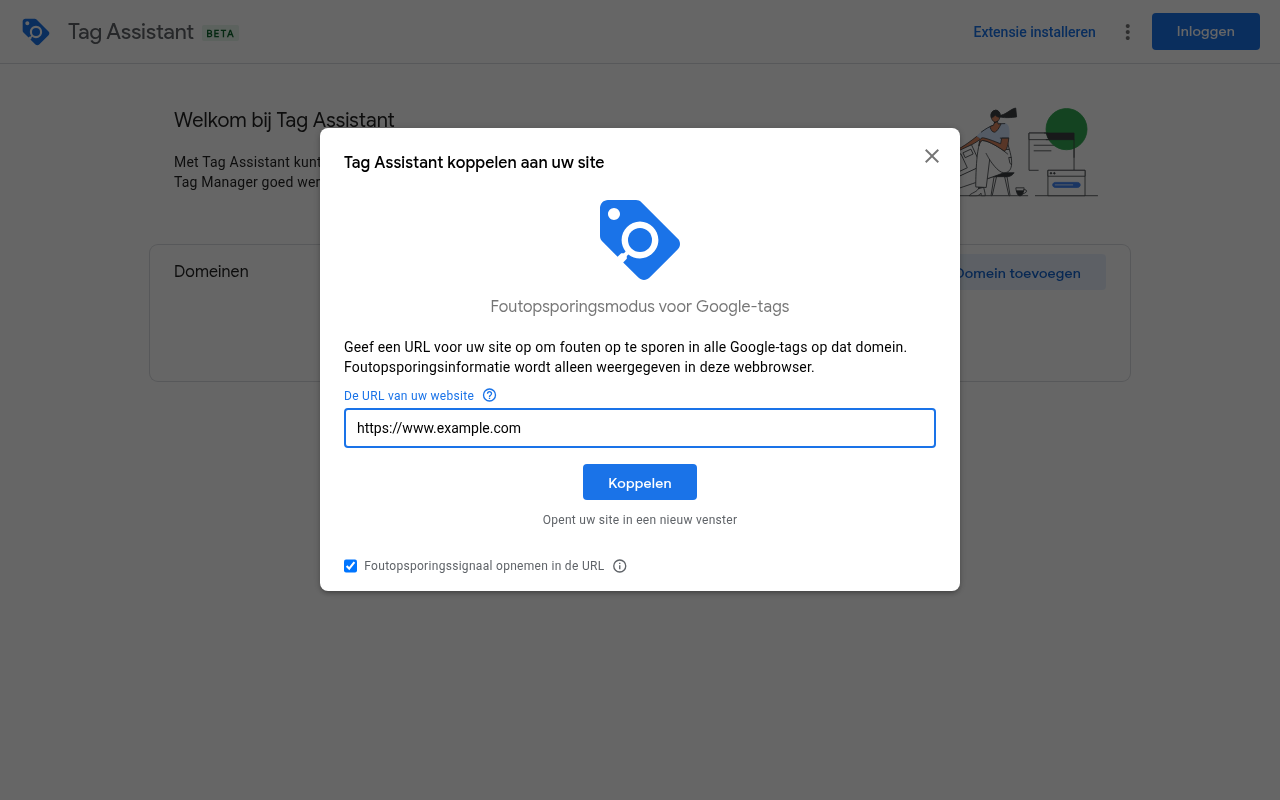
Task: Open the Extensie installeren link
Action: (1034, 32)
